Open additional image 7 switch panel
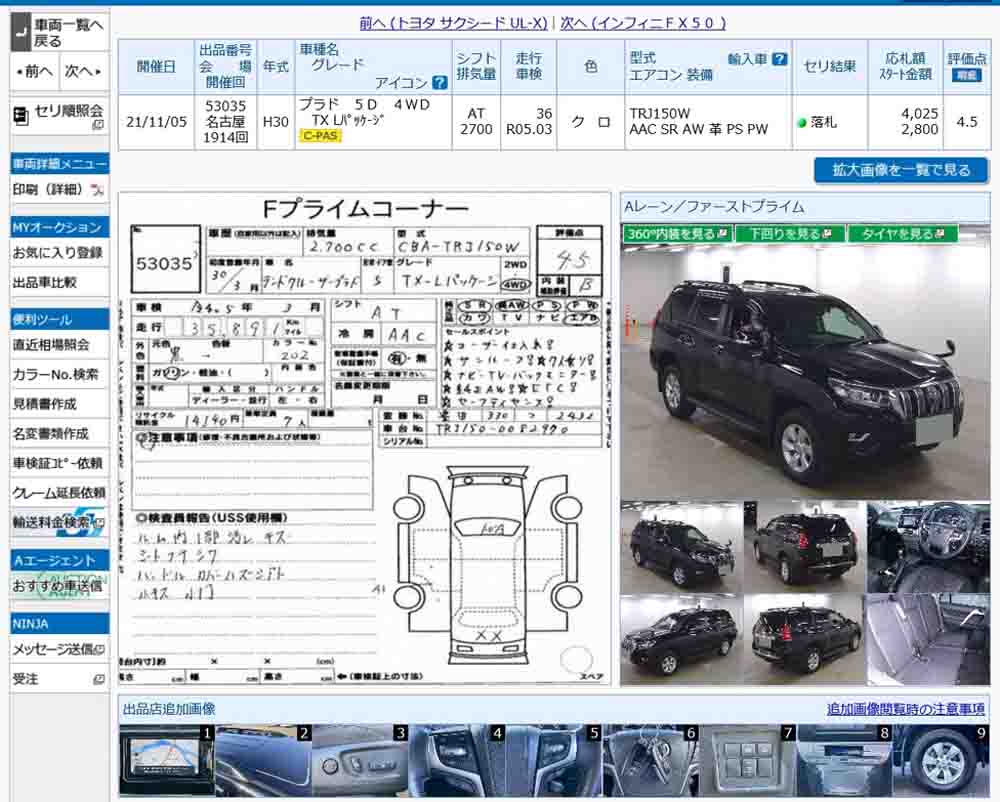 coord(747,761)
